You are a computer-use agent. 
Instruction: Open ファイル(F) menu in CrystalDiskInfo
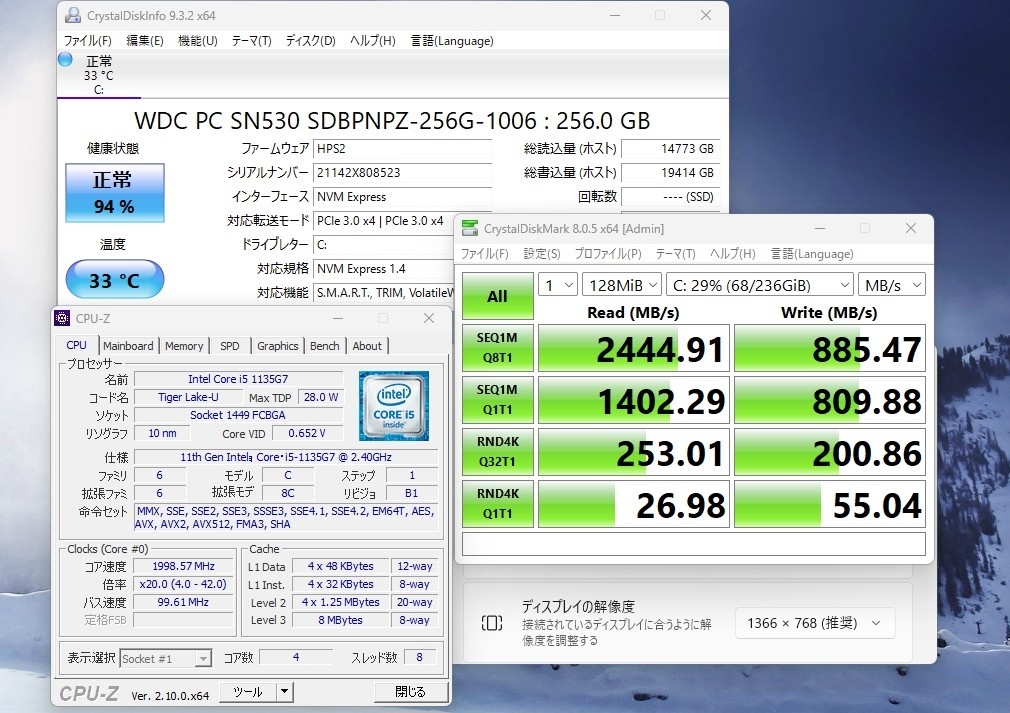(88, 41)
